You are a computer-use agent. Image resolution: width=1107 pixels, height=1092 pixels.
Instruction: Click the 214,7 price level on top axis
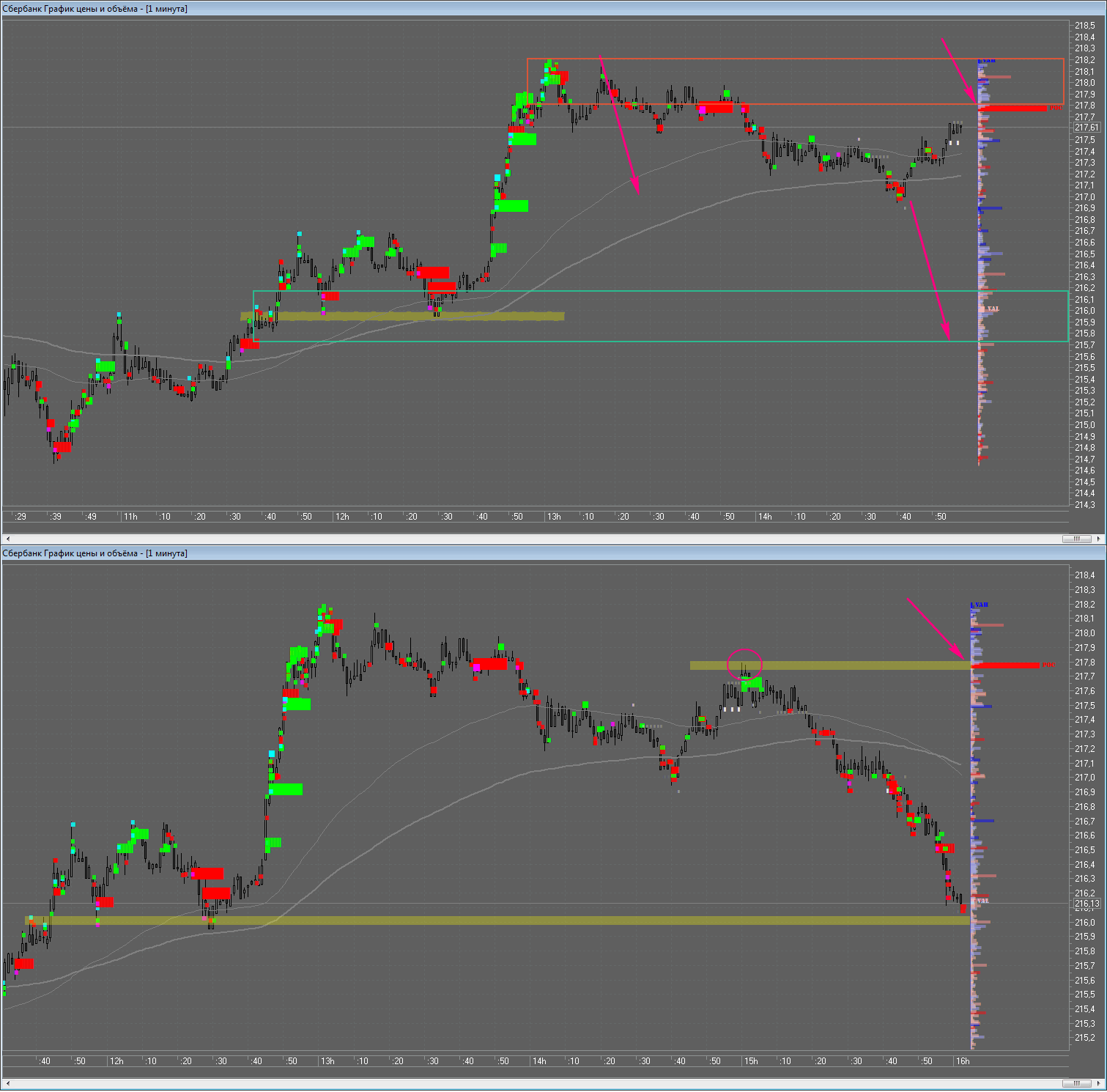(1085, 460)
